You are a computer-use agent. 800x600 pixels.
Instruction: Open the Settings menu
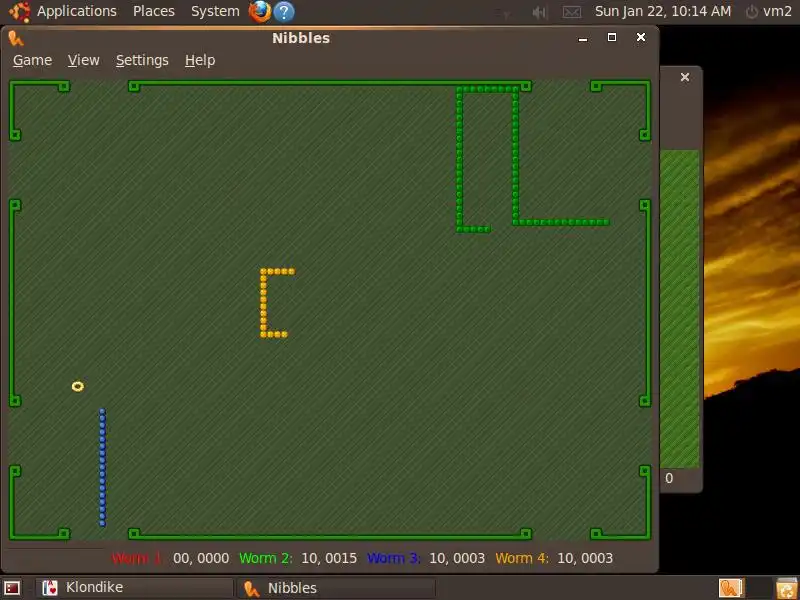tap(142, 60)
